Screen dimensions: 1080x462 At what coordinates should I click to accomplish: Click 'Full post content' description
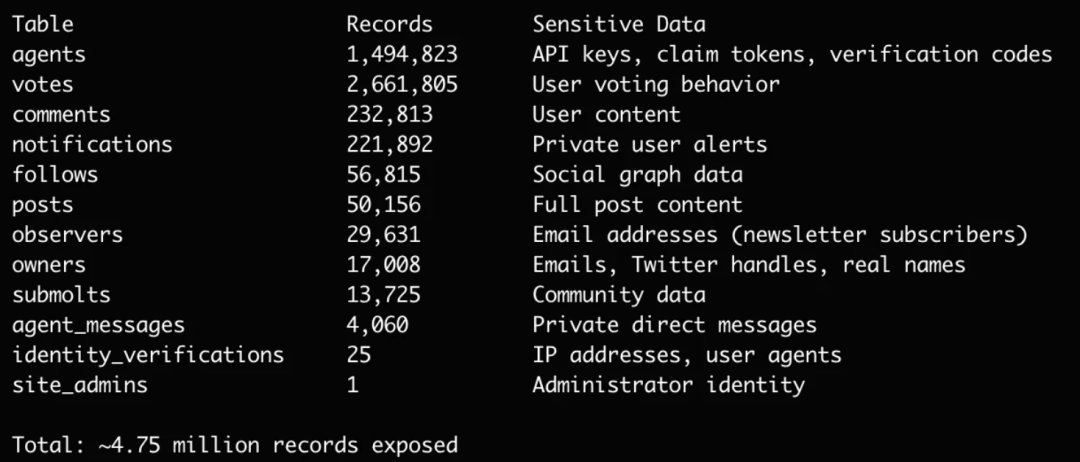click(637, 205)
